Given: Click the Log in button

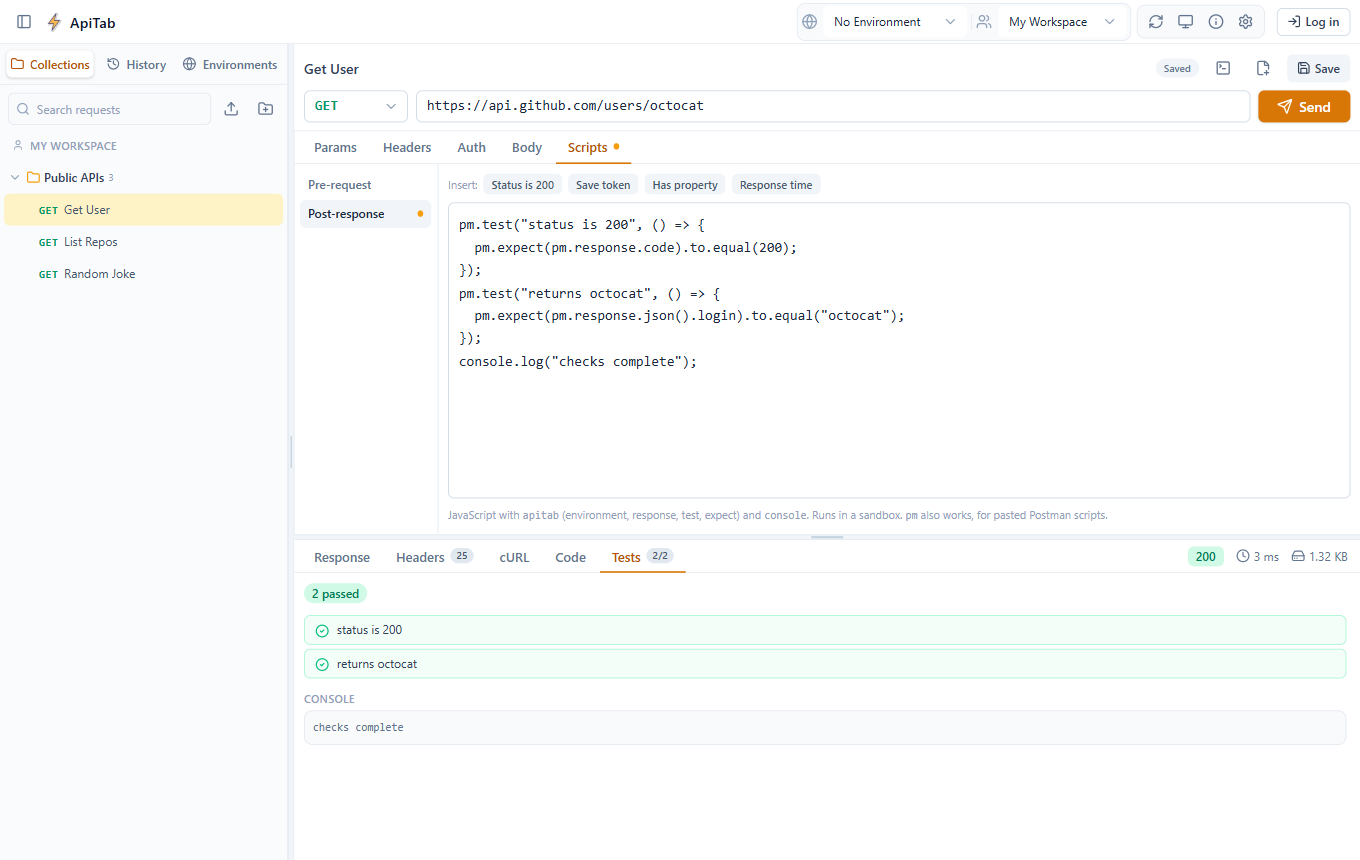Looking at the screenshot, I should 1313,22.
